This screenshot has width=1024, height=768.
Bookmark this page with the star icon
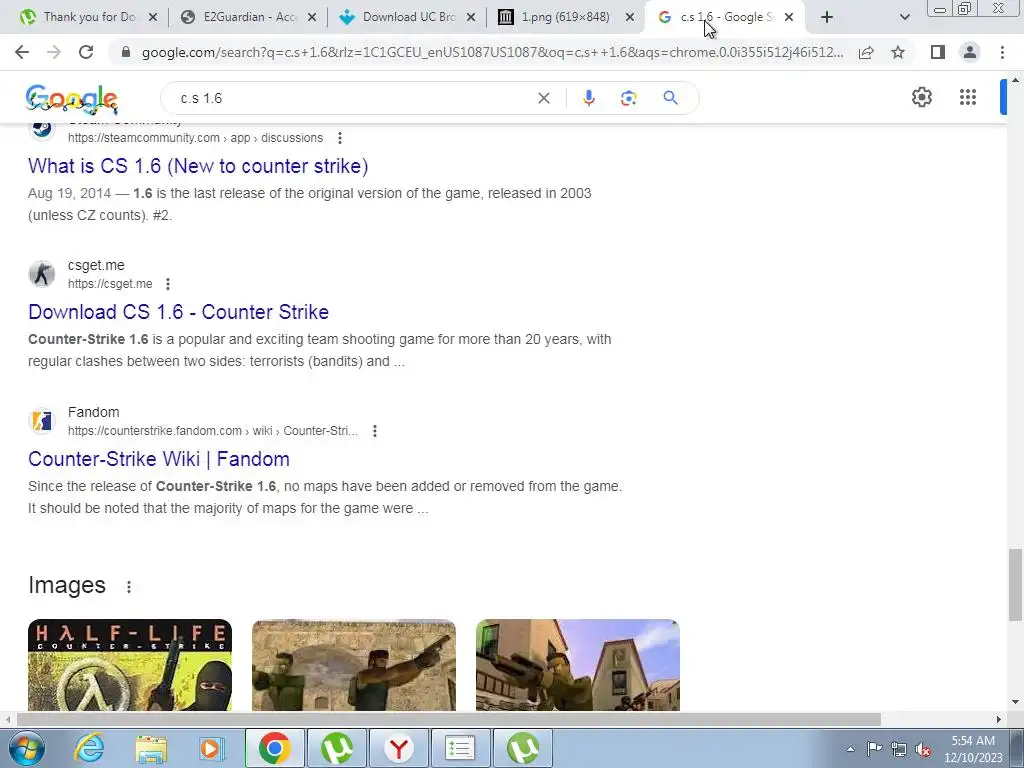point(898,52)
